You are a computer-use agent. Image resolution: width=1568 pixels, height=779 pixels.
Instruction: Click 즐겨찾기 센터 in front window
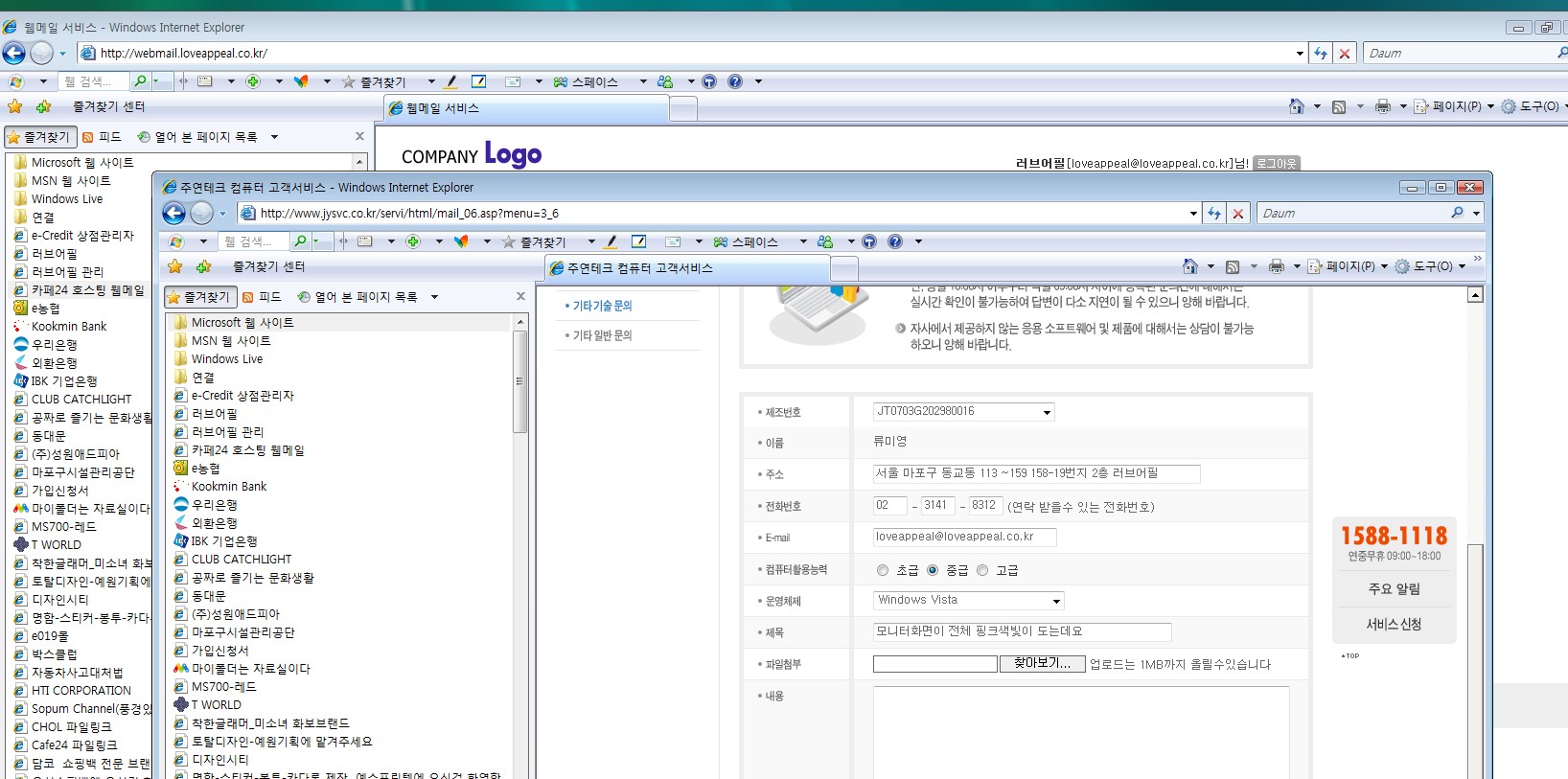268,266
